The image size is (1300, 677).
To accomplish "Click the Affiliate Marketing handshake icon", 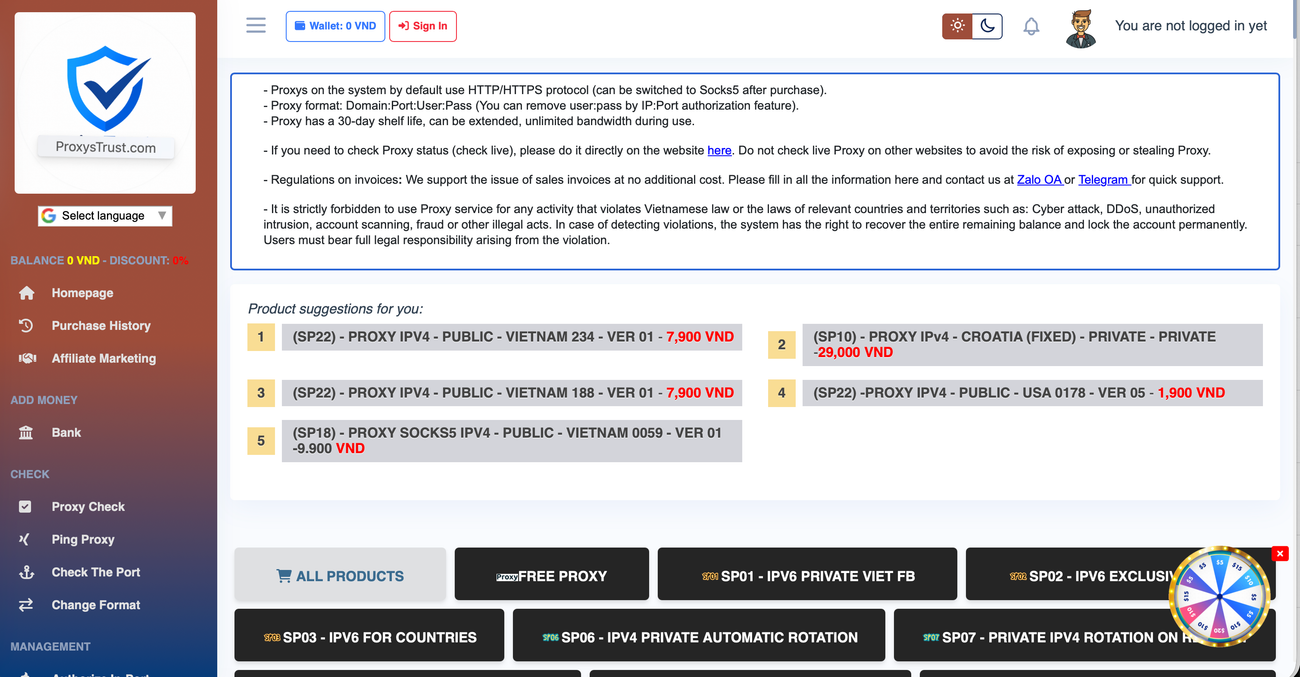I will 27,359.
